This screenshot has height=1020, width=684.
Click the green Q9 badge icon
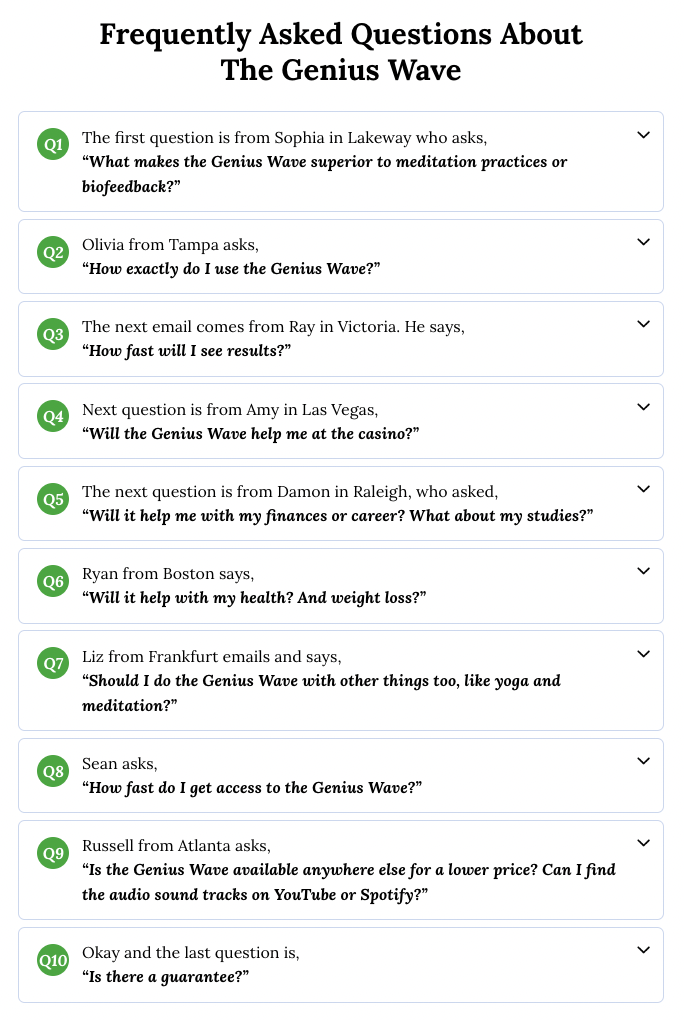[x=53, y=853]
